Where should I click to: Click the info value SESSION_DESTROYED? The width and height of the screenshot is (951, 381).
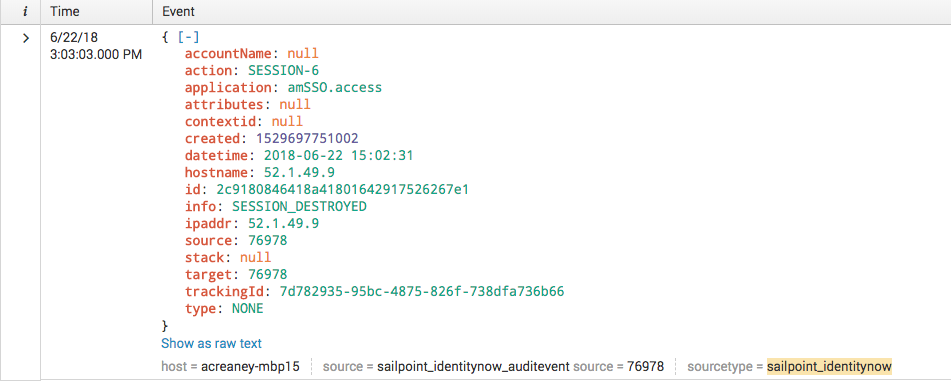(299, 207)
